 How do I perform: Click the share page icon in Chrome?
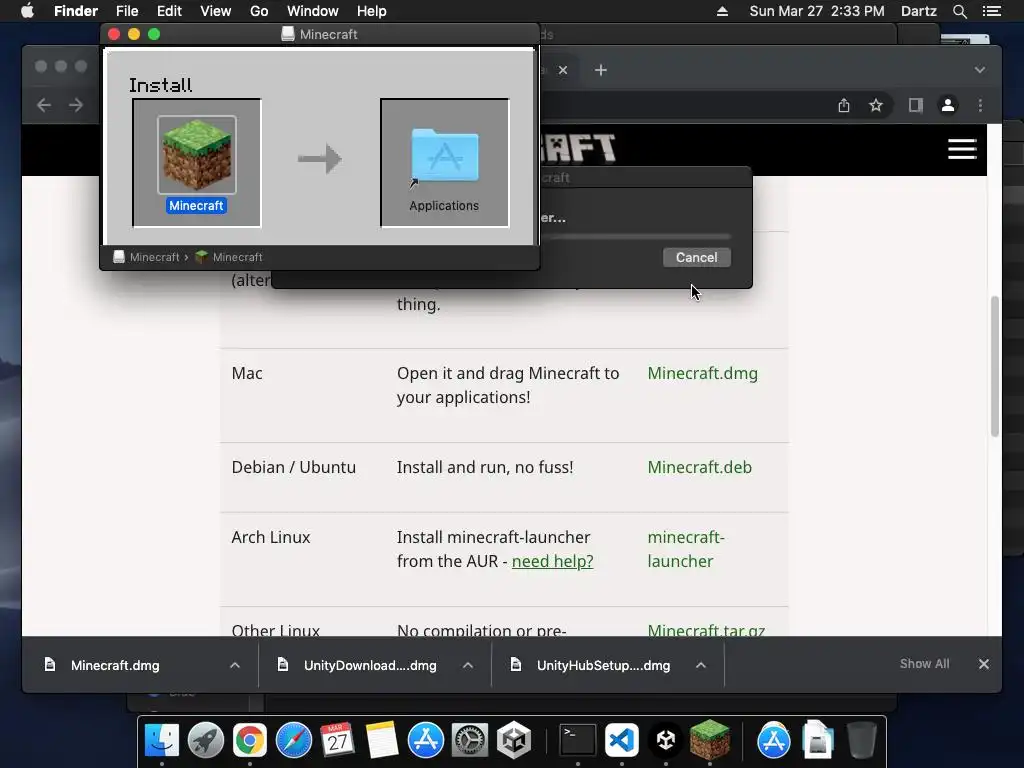point(844,105)
